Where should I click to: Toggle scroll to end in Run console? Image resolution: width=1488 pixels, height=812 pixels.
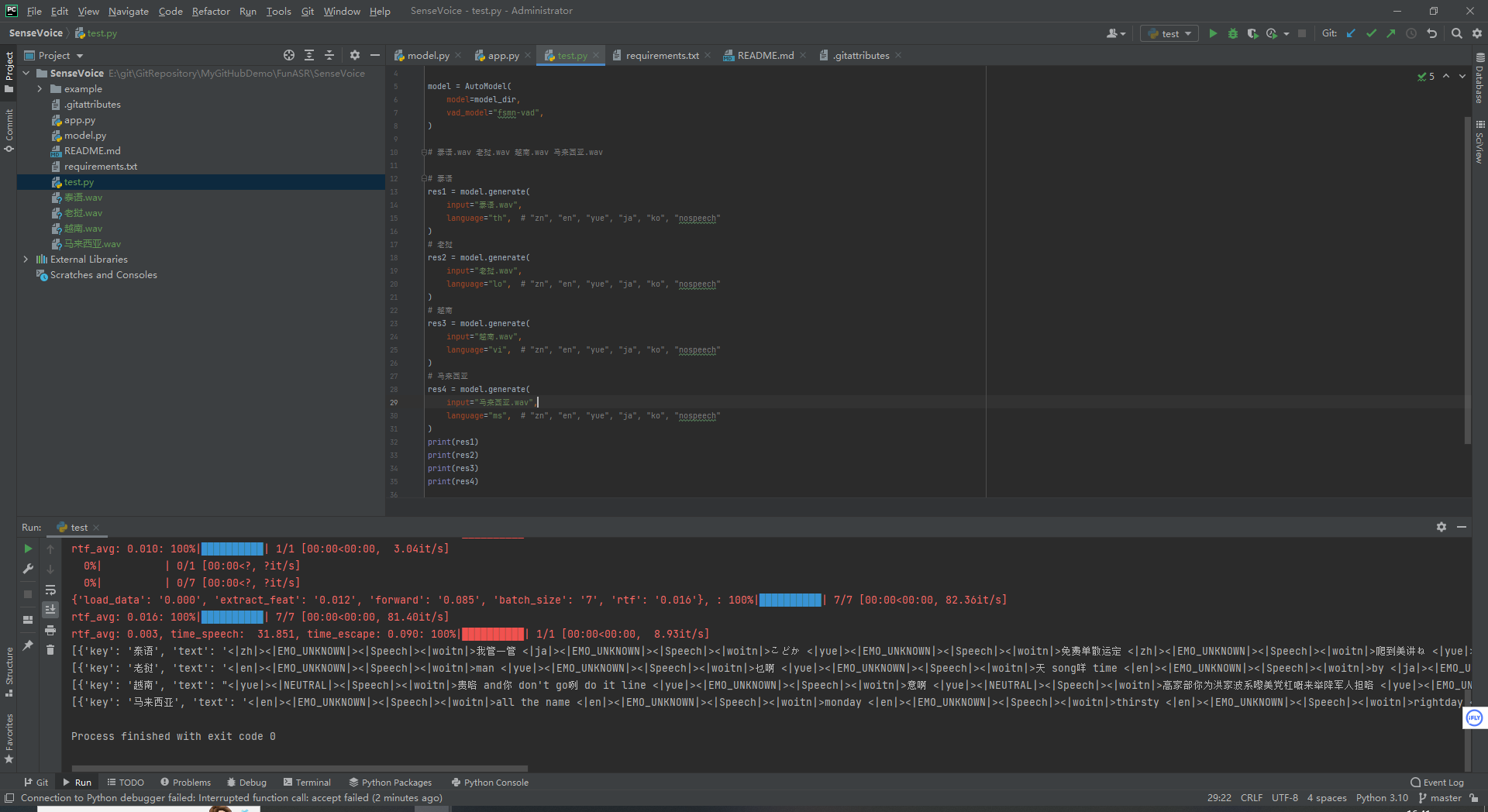tap(50, 610)
